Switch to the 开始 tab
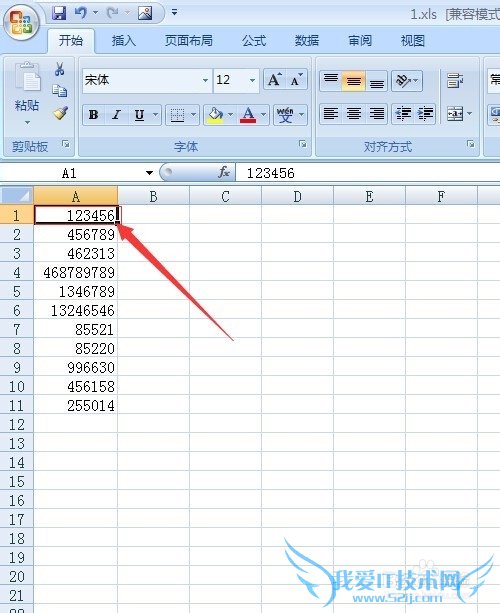Screen dimensions: 500x613 71,41
